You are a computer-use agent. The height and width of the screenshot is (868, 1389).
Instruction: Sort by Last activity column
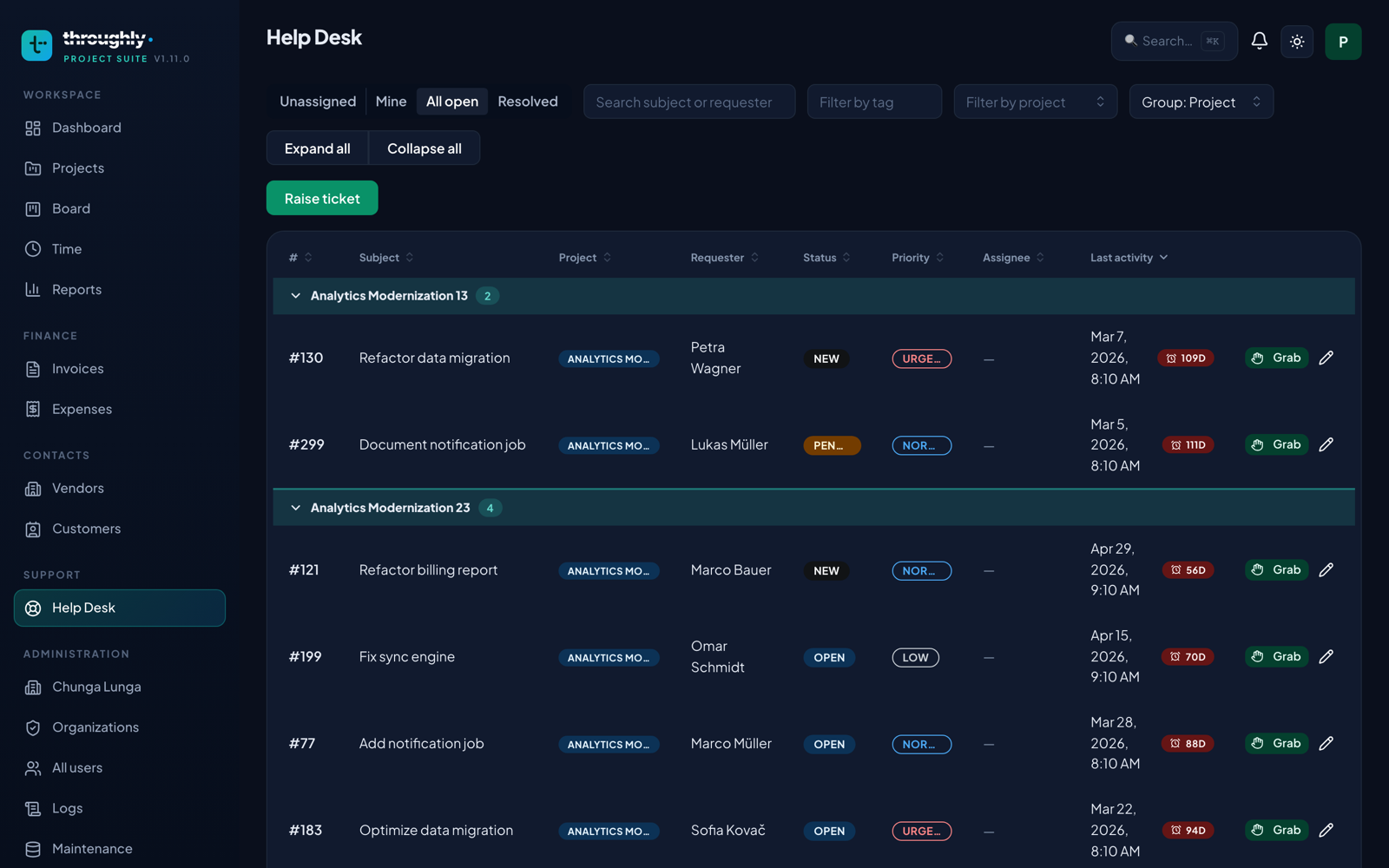(1129, 258)
